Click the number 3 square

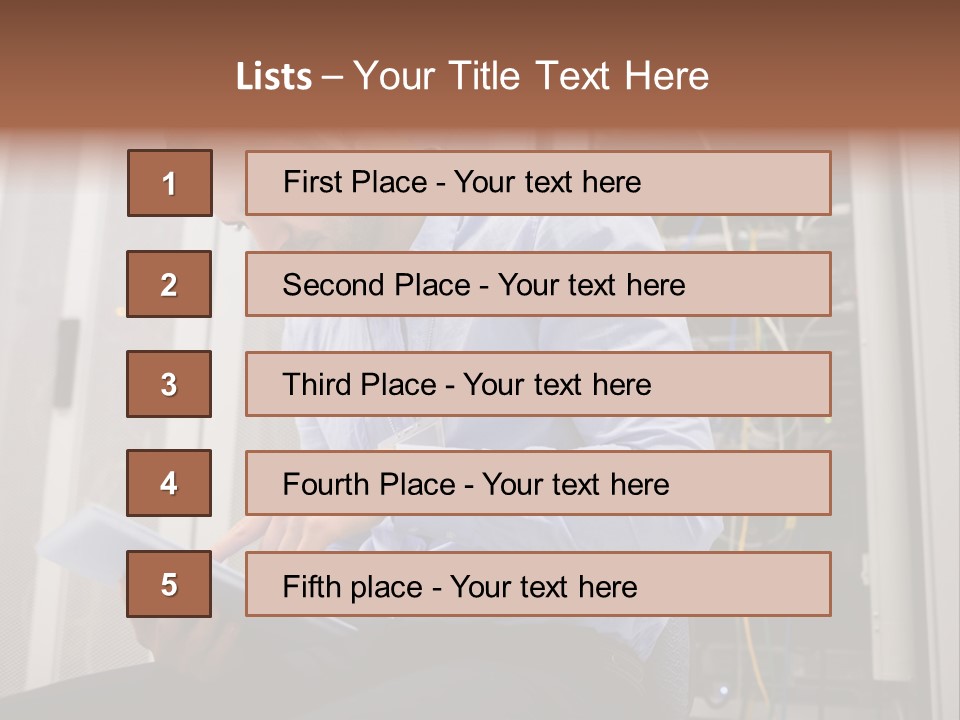(169, 384)
